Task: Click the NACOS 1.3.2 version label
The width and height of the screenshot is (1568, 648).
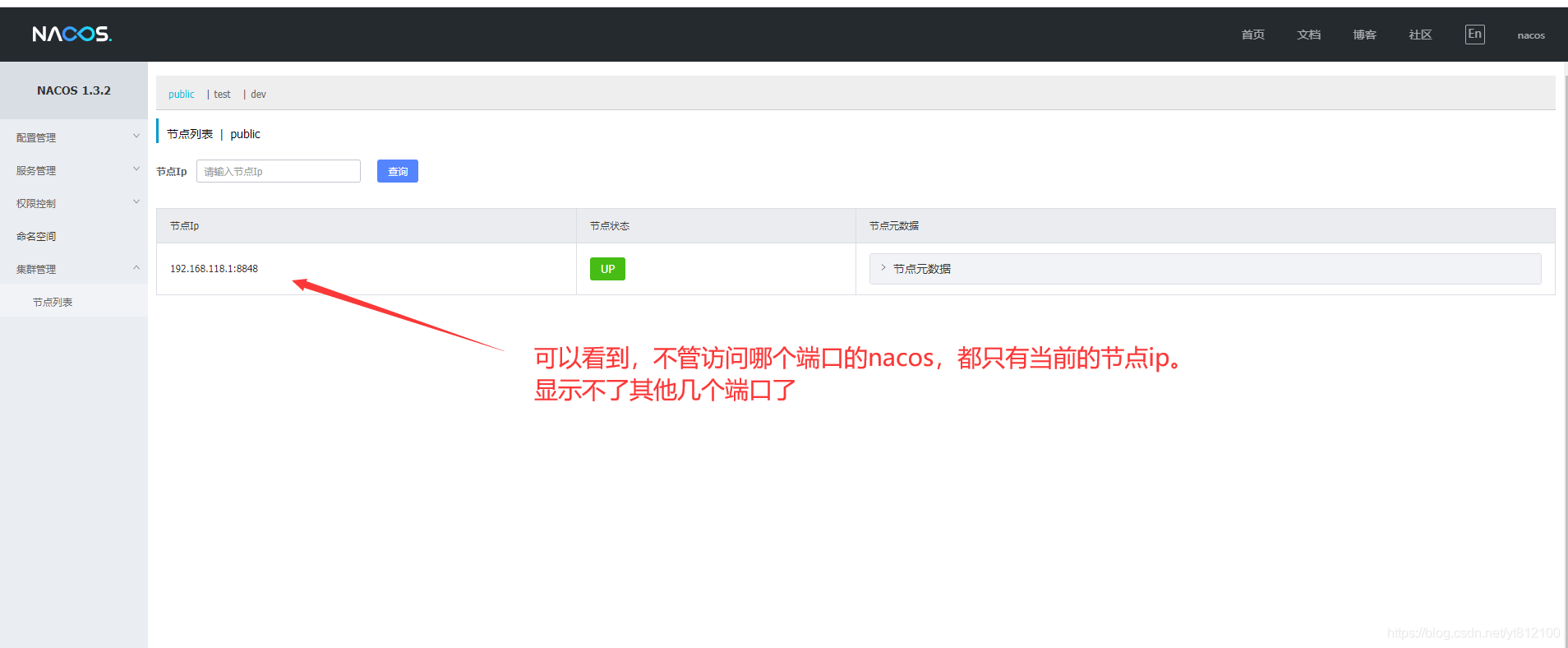Action: [x=74, y=90]
